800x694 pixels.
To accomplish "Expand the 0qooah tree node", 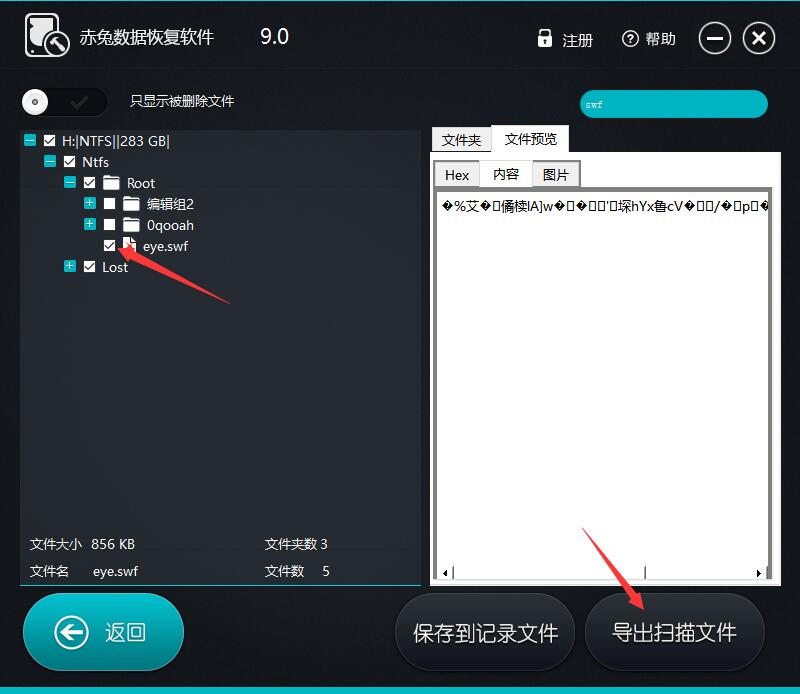I will (90, 225).
